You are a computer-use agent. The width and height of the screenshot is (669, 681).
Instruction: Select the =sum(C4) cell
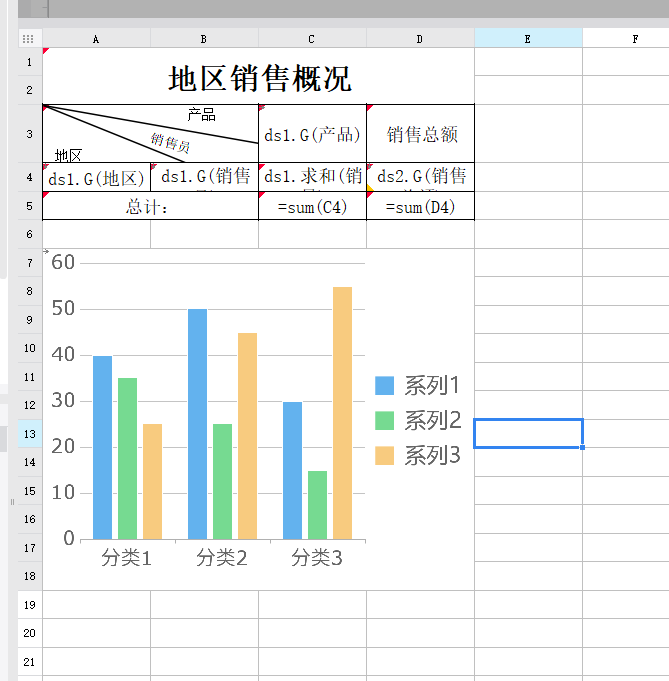point(312,206)
